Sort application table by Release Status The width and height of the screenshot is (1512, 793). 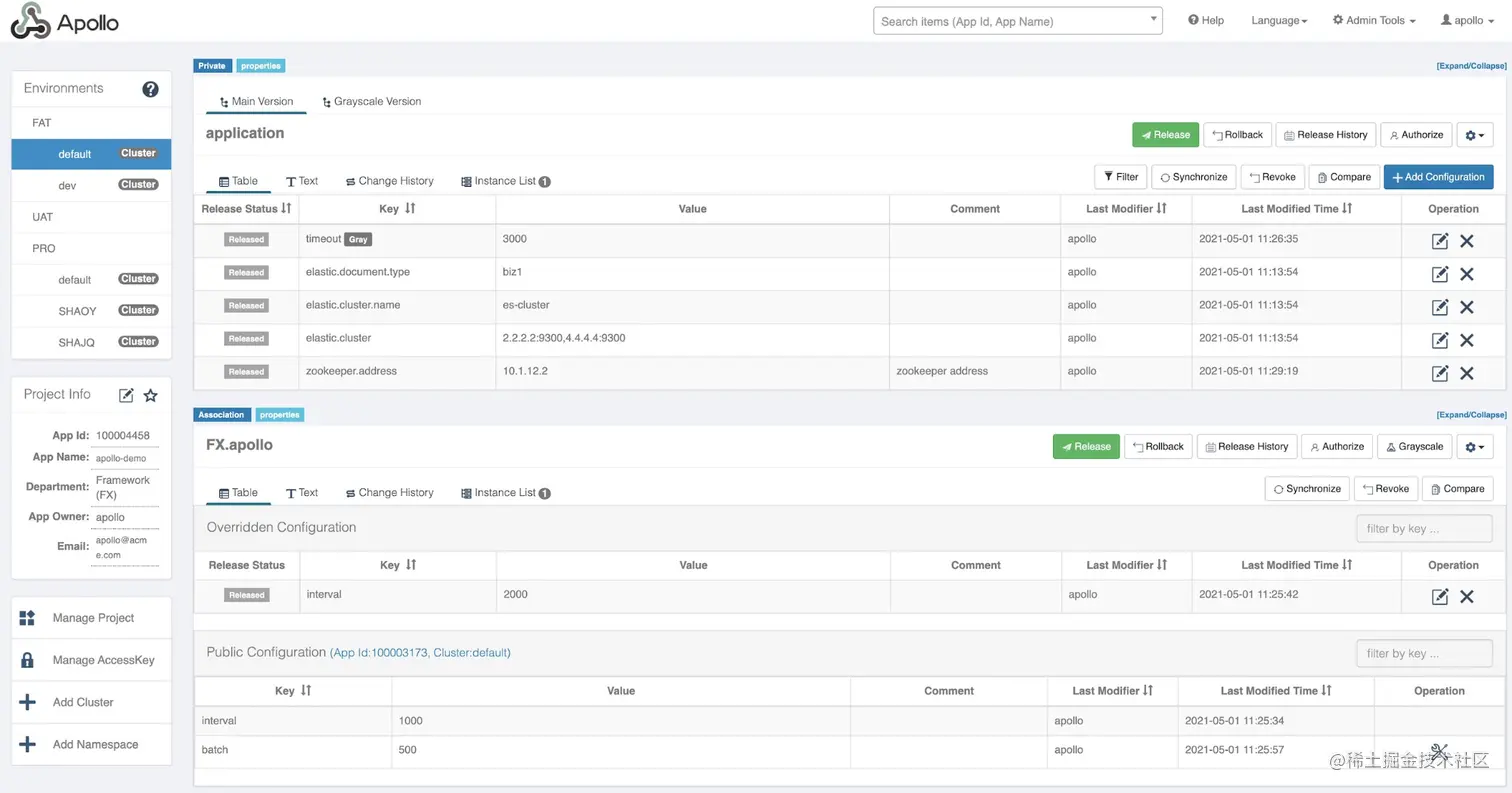286,209
